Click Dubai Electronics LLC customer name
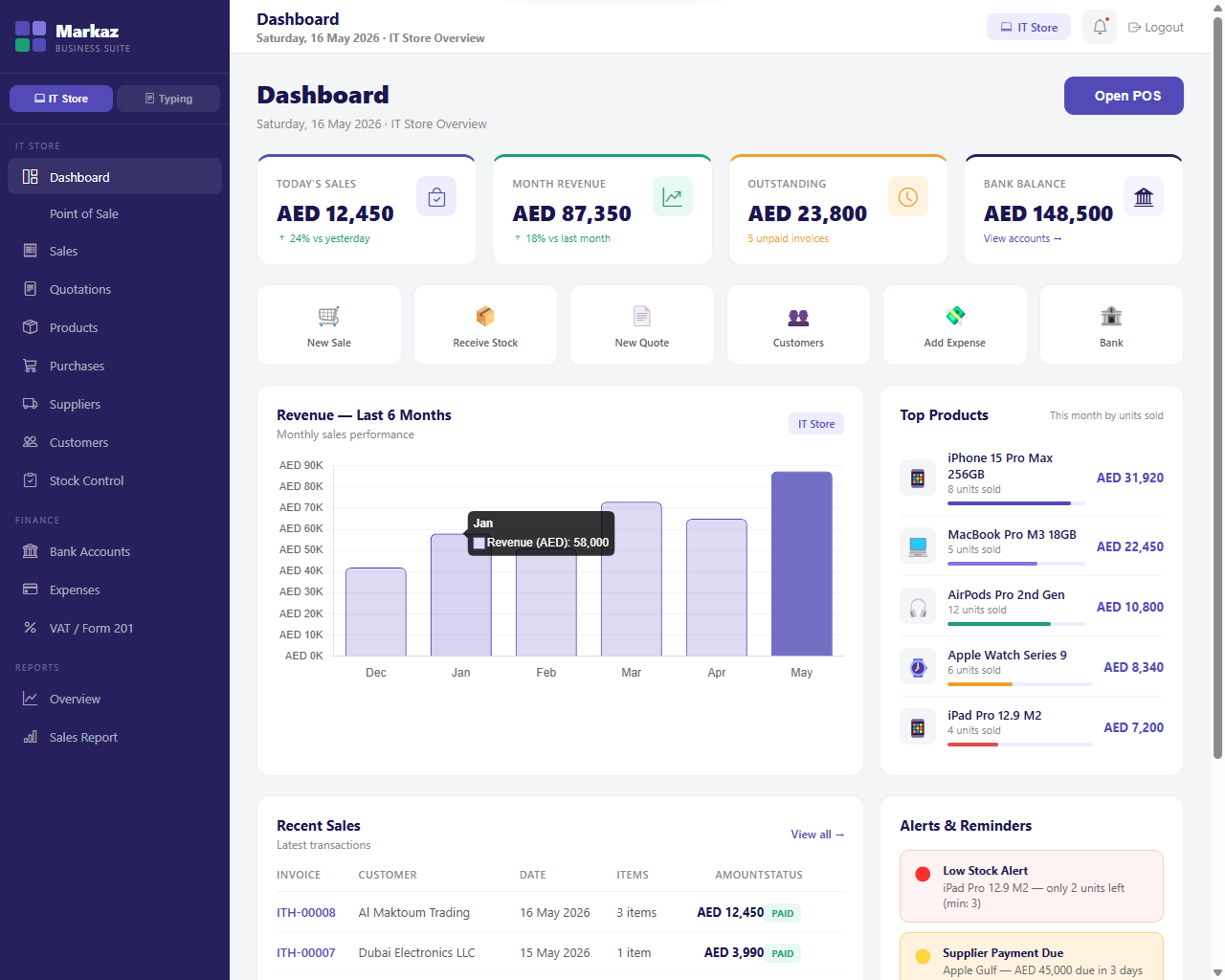 pos(417,952)
